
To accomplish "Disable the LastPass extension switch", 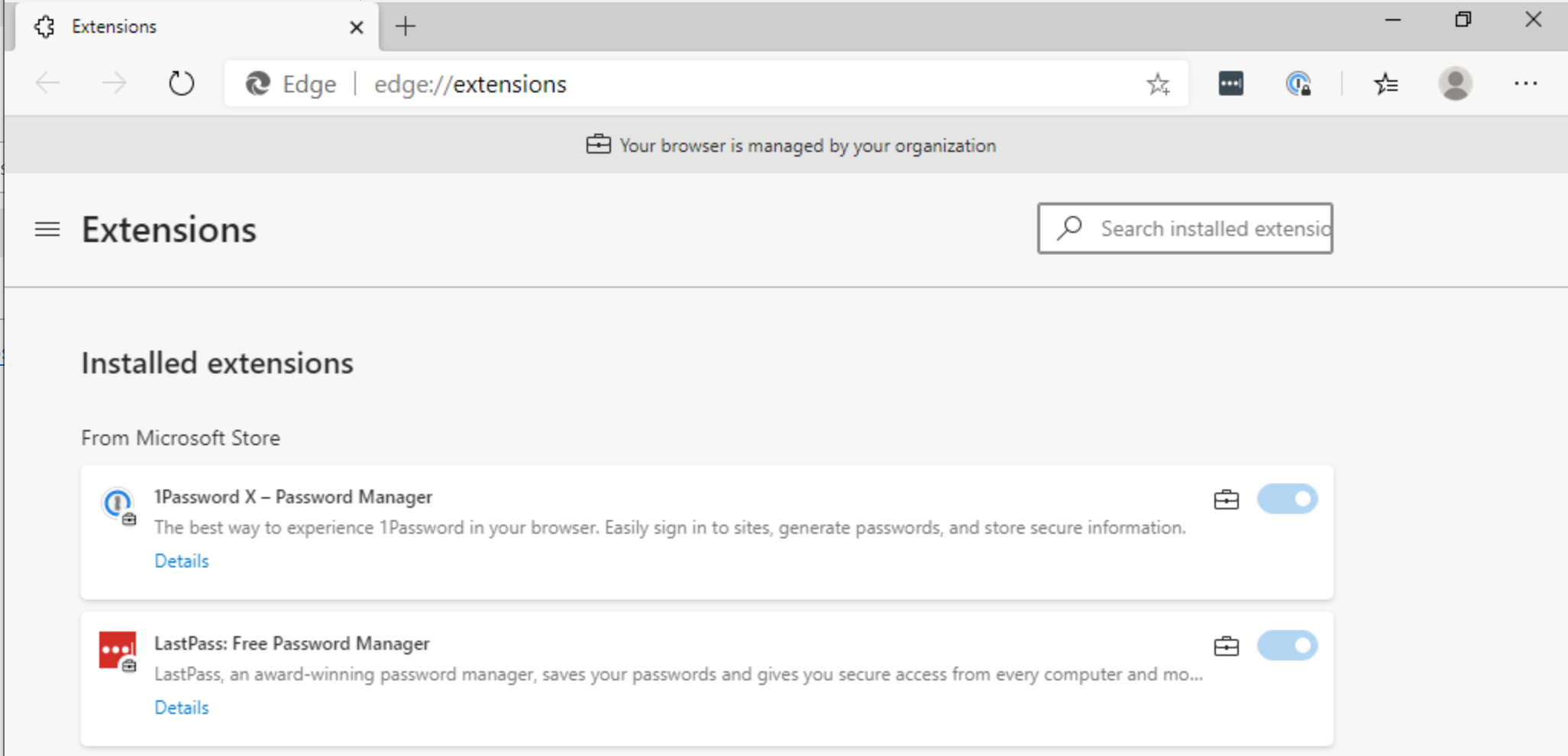I will pos(1287,646).
